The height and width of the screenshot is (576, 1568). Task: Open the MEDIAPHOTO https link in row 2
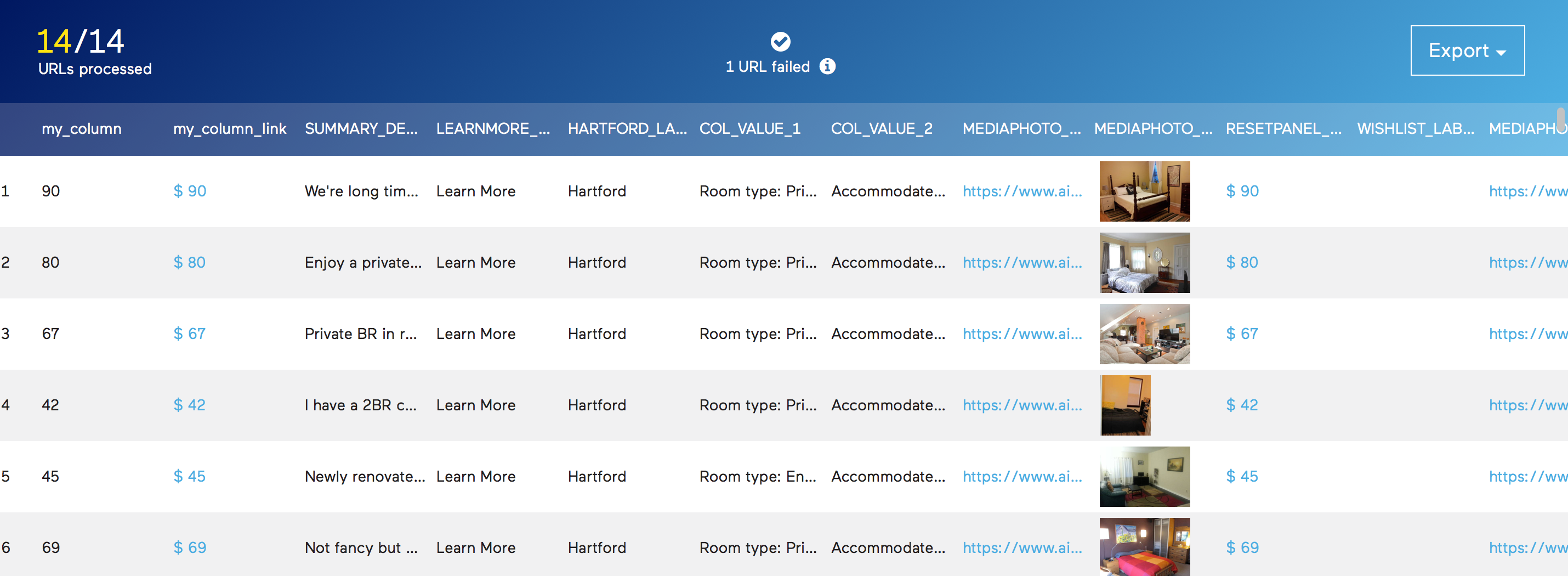tap(1022, 262)
